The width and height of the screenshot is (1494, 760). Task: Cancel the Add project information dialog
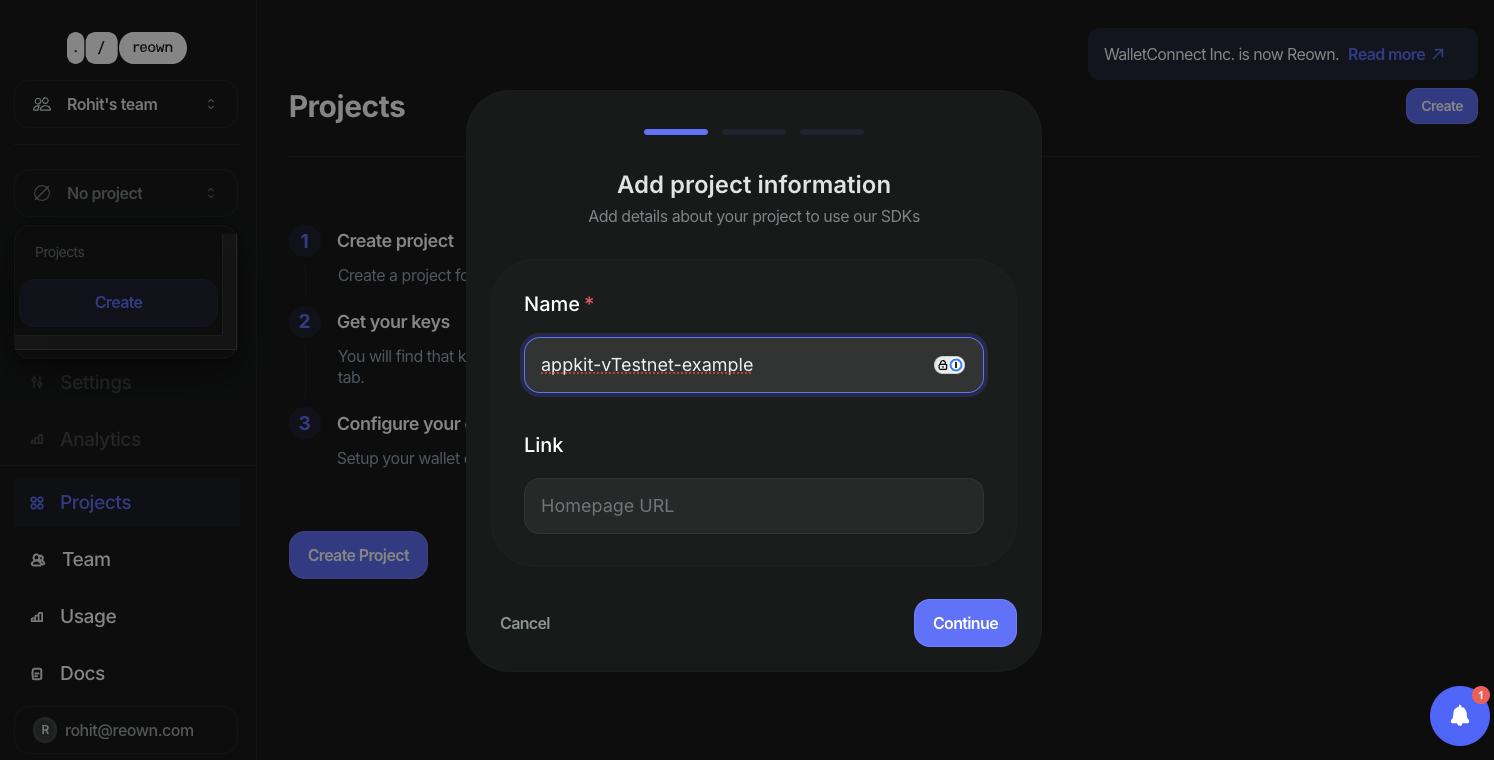(x=525, y=623)
